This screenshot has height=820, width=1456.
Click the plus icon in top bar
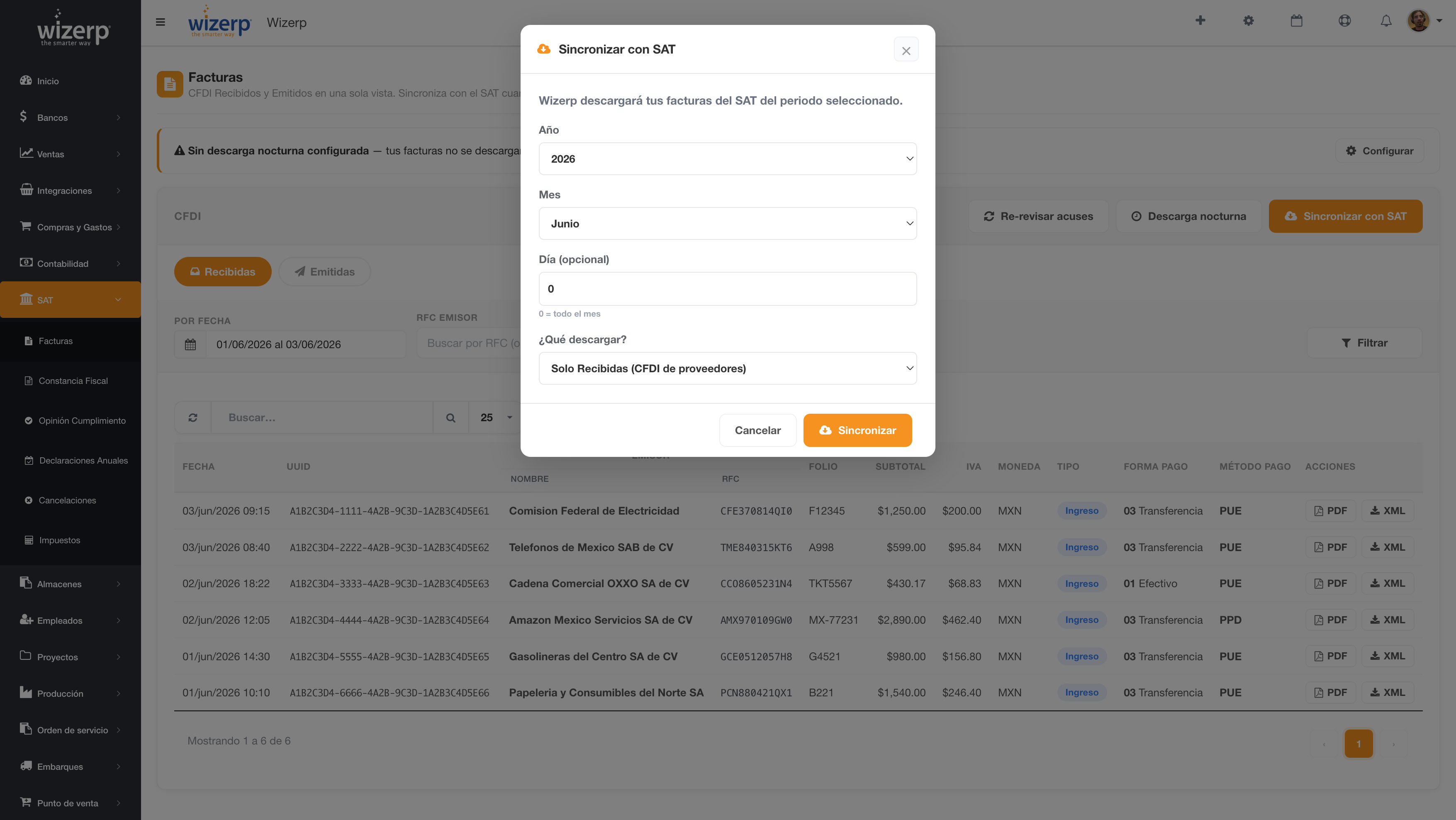click(x=1200, y=21)
